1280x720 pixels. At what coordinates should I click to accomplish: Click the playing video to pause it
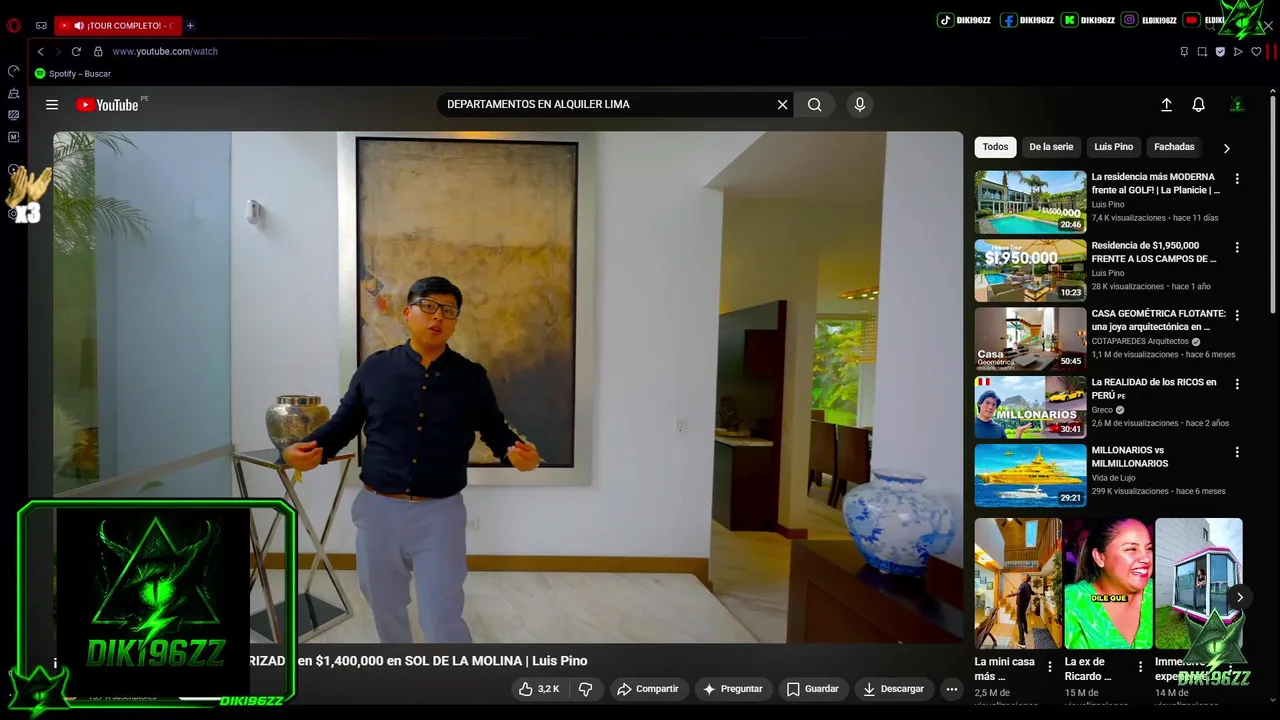(508, 387)
